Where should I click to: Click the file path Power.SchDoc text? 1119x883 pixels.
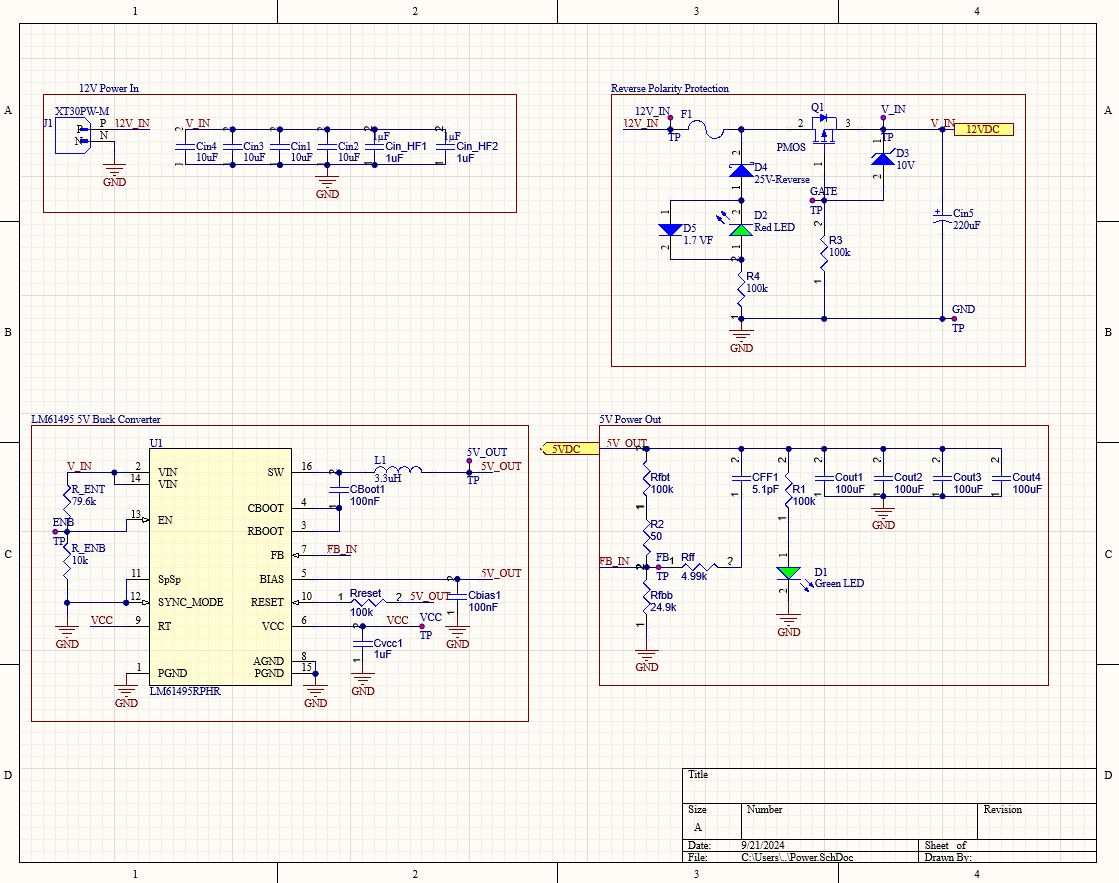[x=797, y=857]
